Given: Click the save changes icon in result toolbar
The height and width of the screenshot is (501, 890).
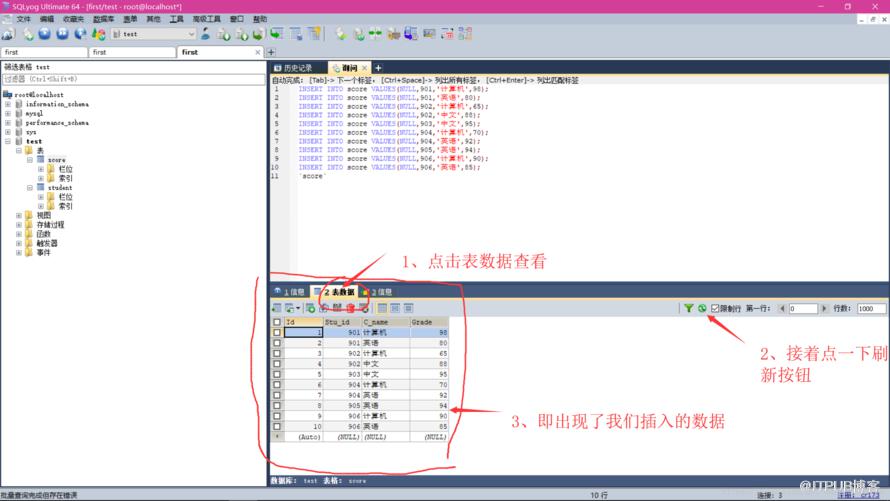Looking at the screenshot, I should 337,308.
